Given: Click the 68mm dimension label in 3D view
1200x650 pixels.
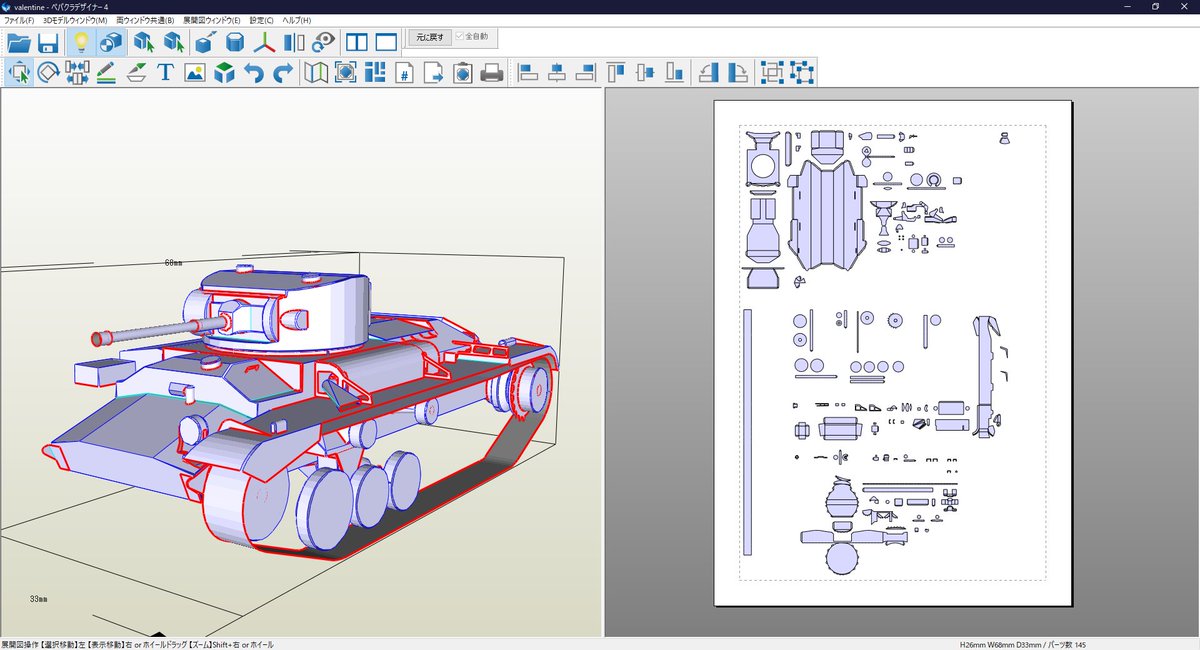Looking at the screenshot, I should pyautogui.click(x=173, y=263).
